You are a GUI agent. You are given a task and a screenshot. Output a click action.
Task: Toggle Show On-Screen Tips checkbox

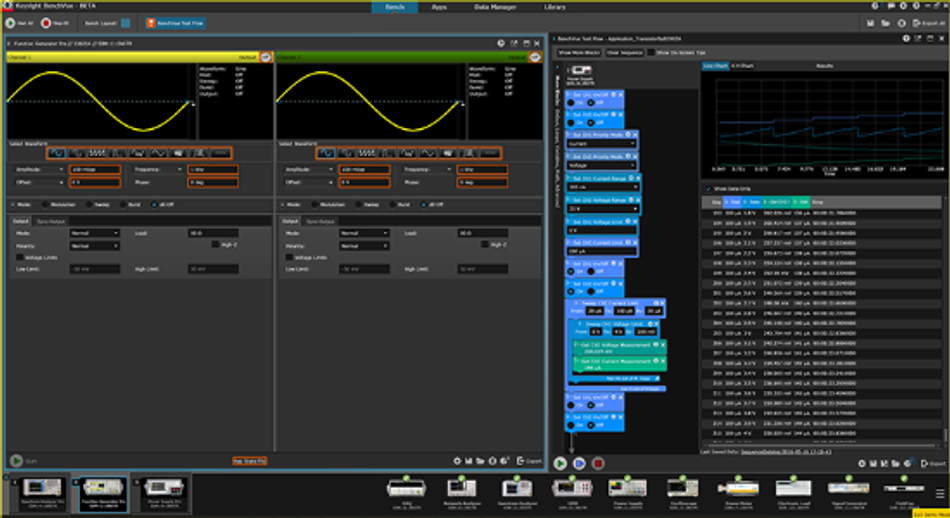tap(651, 53)
